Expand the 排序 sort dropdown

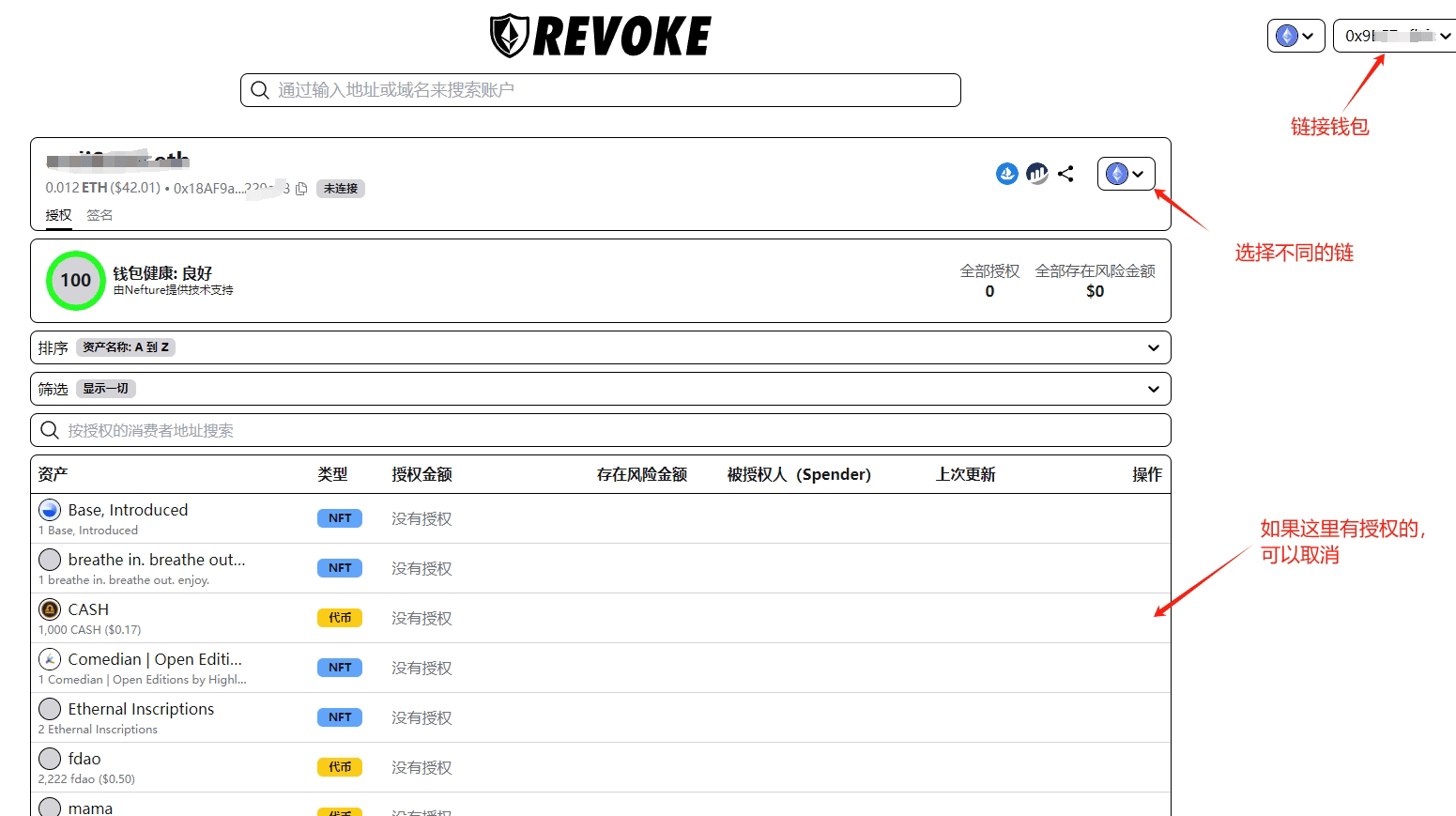point(601,347)
